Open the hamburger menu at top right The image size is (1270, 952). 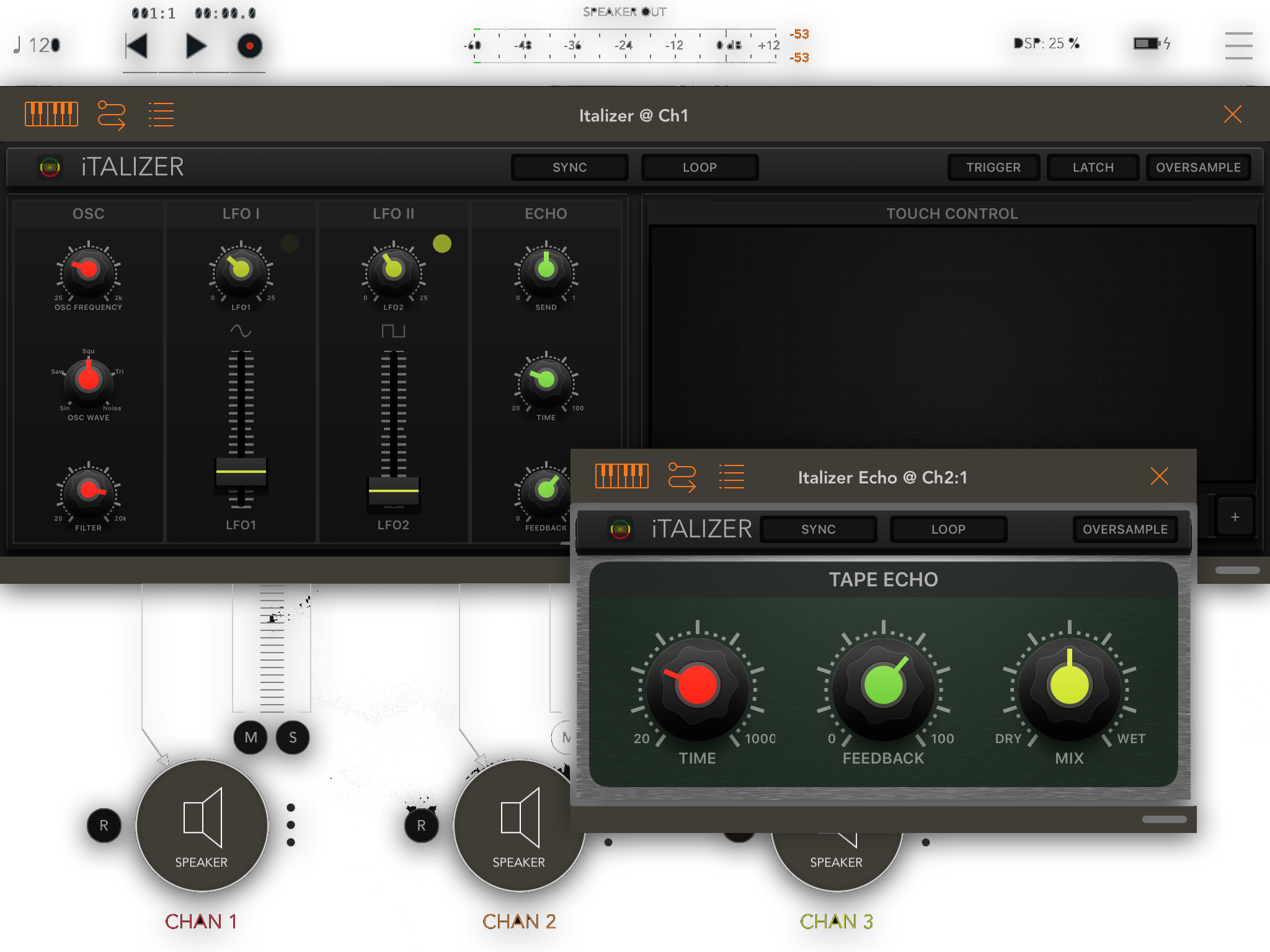(x=1238, y=46)
